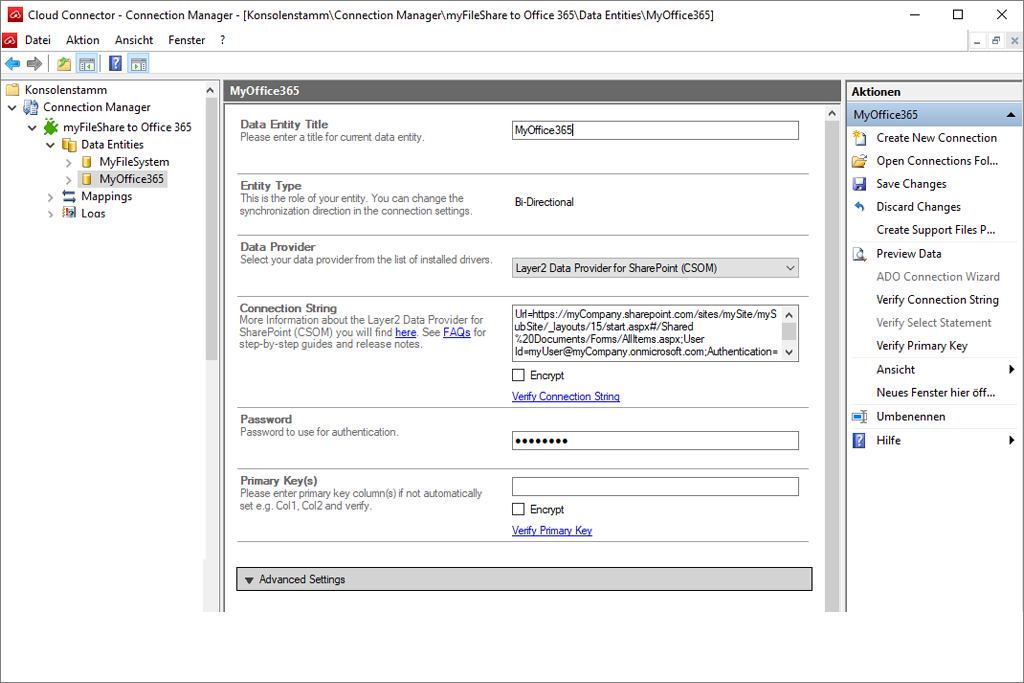This screenshot has height=683, width=1024.
Task: Open the Fenster menu
Action: click(187, 40)
